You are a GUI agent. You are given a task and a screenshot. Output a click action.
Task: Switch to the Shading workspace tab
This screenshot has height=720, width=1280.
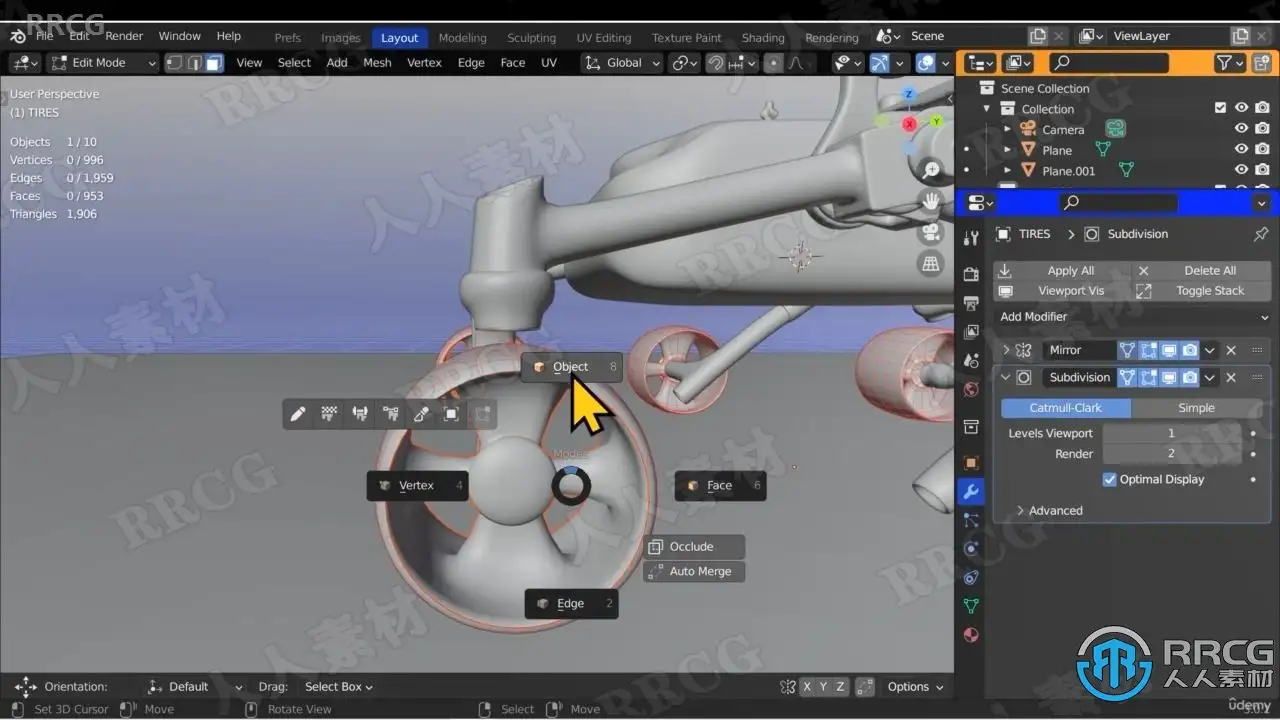tap(763, 38)
